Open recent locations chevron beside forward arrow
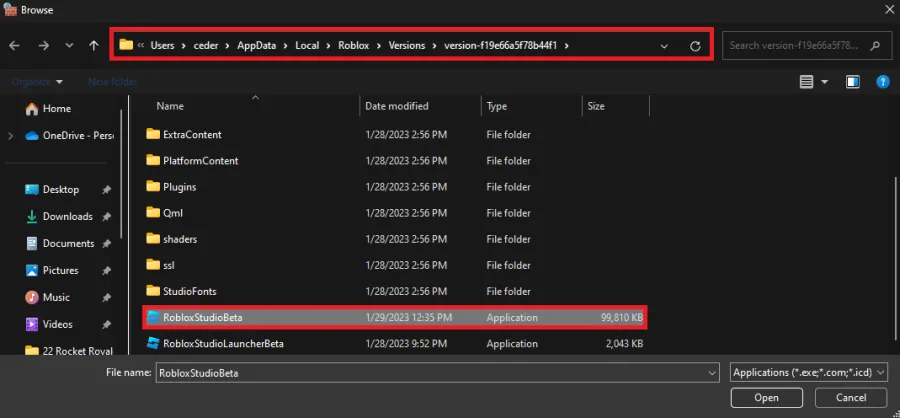The width and height of the screenshot is (900, 418). point(69,46)
